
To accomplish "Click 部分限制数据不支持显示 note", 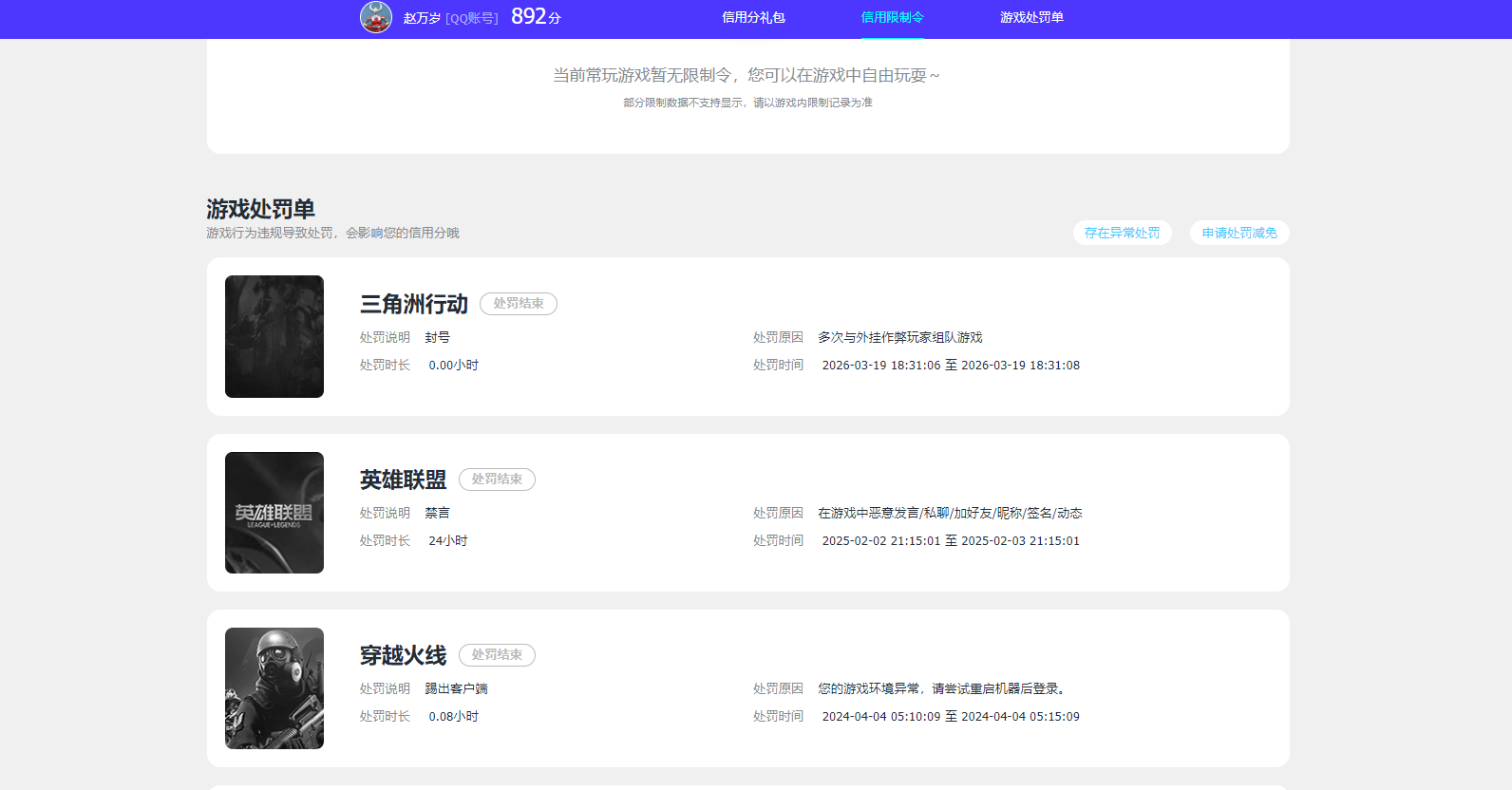I will point(747,103).
